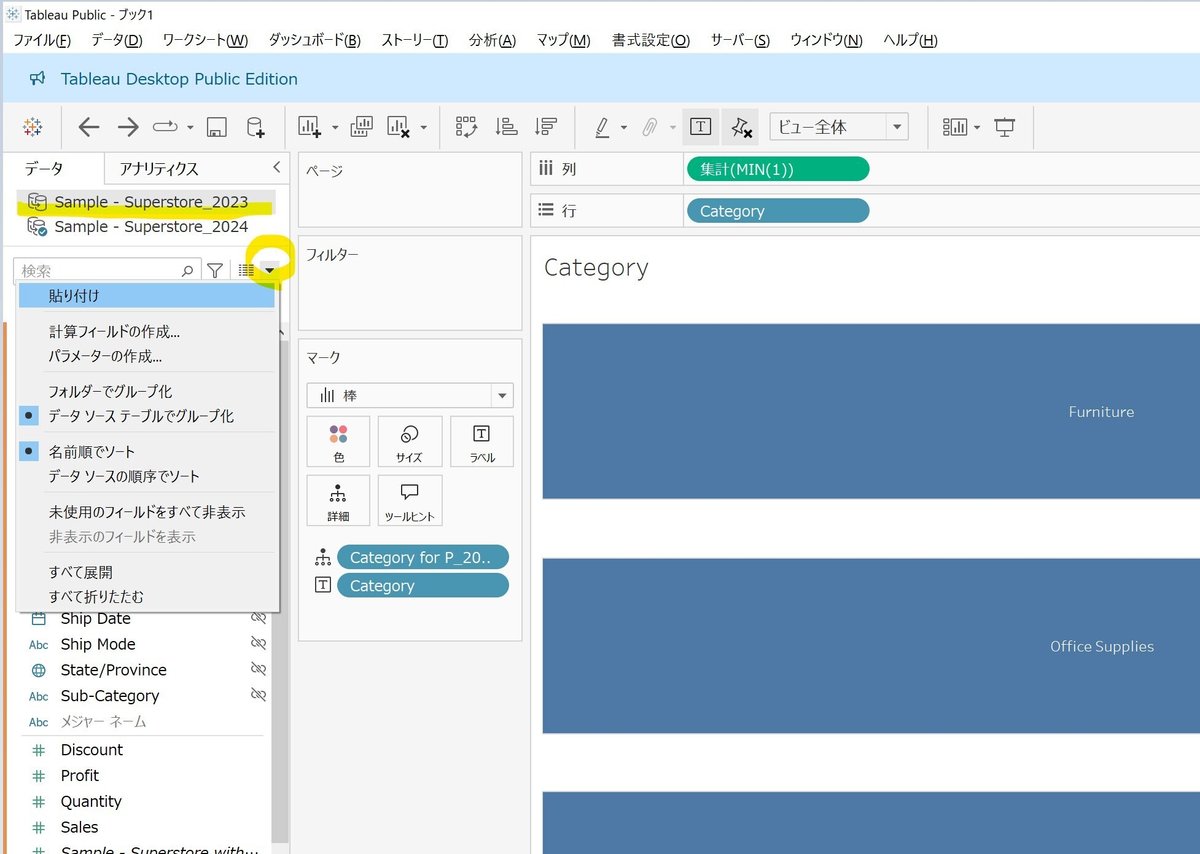
Task: Click the highlight pen icon
Action: click(602, 127)
